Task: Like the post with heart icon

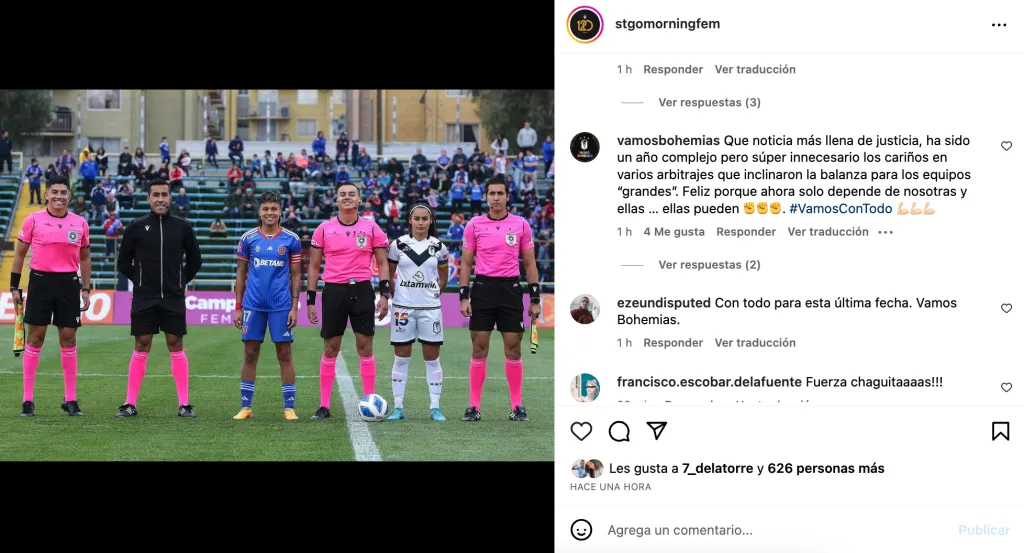Action: point(581,432)
